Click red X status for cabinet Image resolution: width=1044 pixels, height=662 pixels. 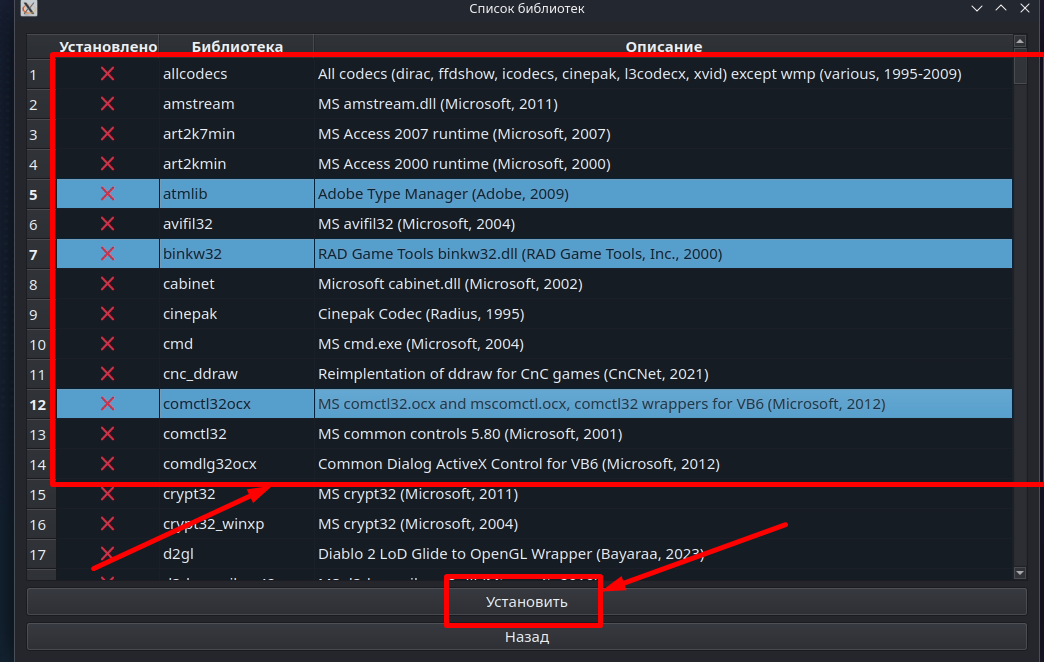tap(107, 284)
